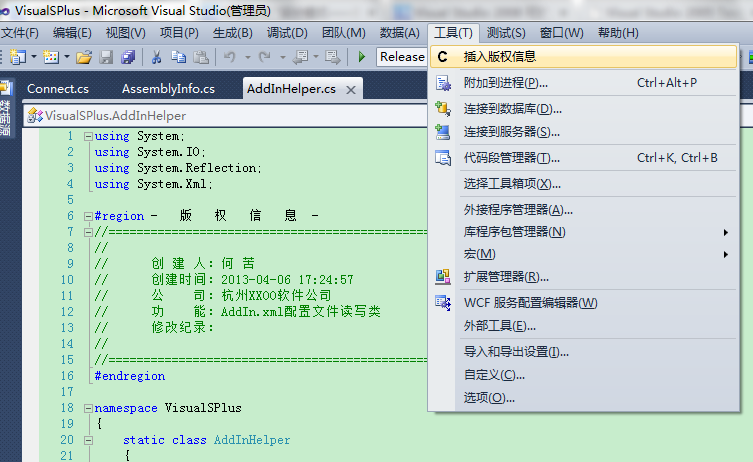Image resolution: width=753 pixels, height=462 pixels.
Task: Click code line number 10 in the gutter
Action: 67,280
